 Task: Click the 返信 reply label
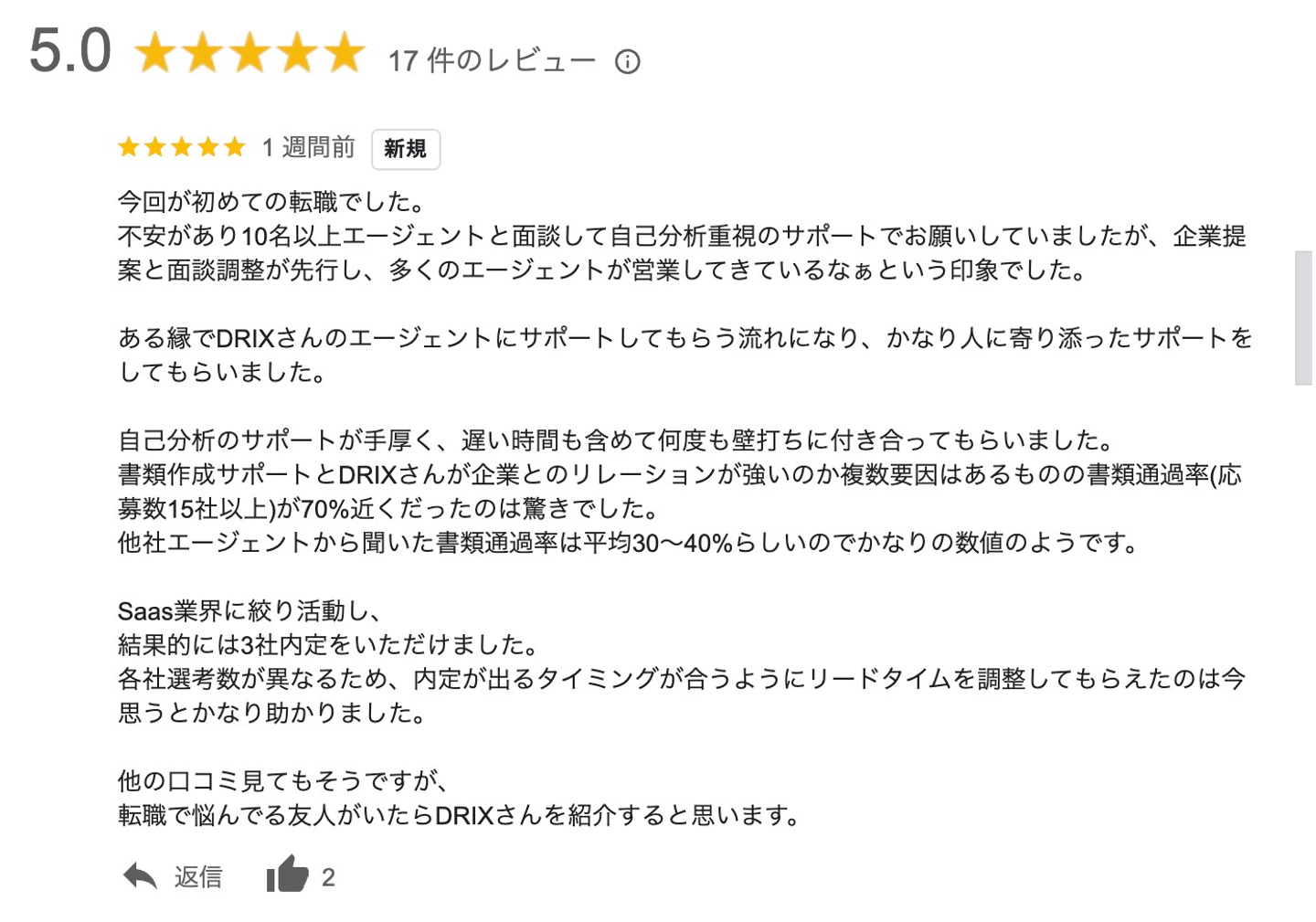[x=198, y=877]
